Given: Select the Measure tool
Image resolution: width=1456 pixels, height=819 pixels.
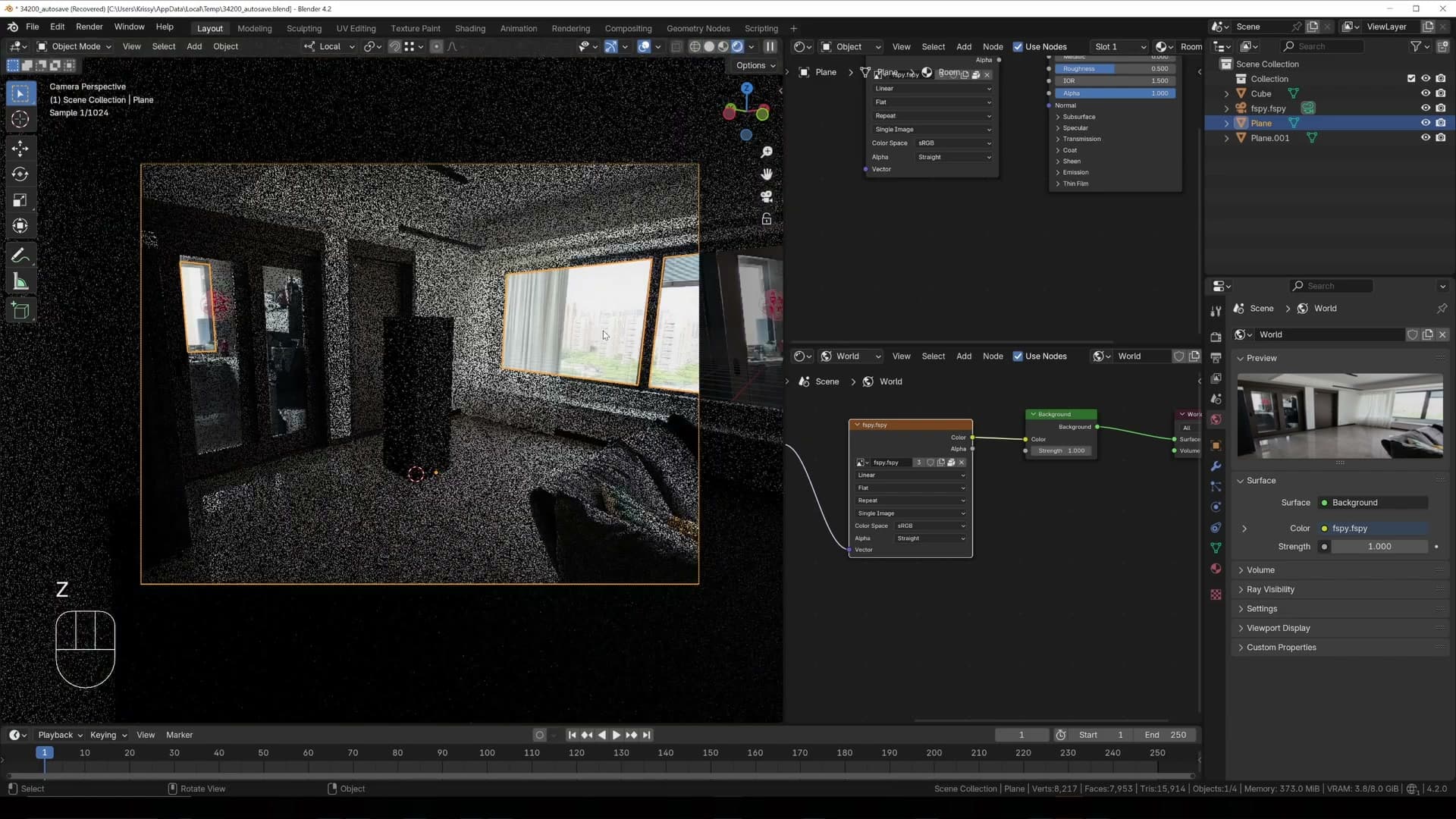Looking at the screenshot, I should tap(20, 282).
